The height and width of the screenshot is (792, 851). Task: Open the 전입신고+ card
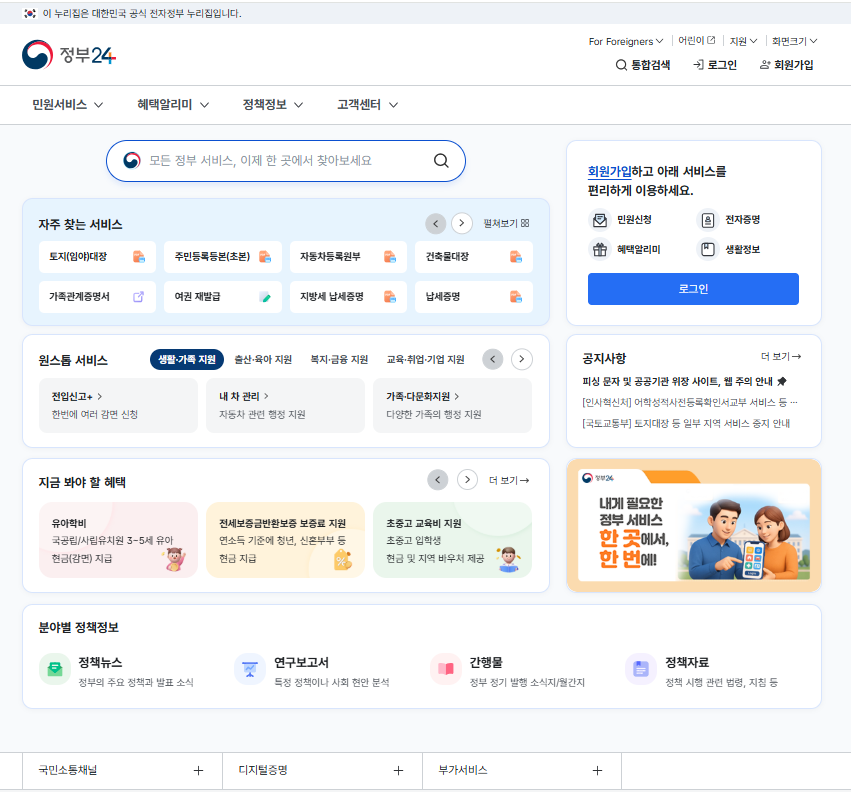pyautogui.click(x=118, y=405)
